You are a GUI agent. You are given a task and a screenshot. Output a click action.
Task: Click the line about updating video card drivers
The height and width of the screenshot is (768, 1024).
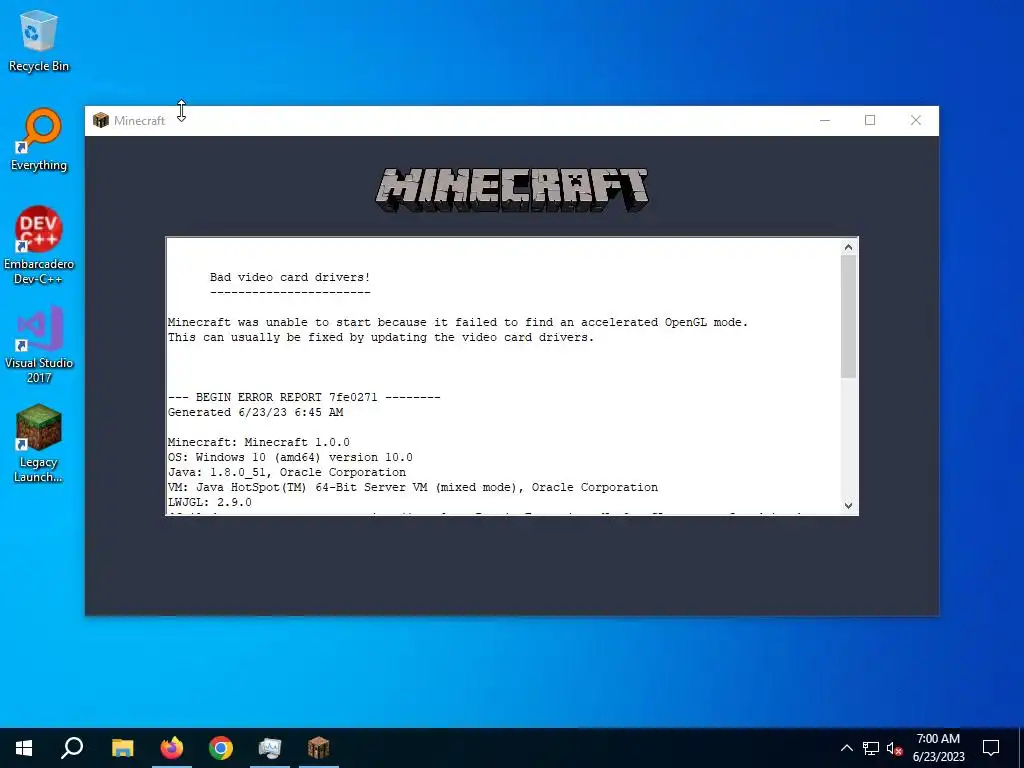[381, 337]
